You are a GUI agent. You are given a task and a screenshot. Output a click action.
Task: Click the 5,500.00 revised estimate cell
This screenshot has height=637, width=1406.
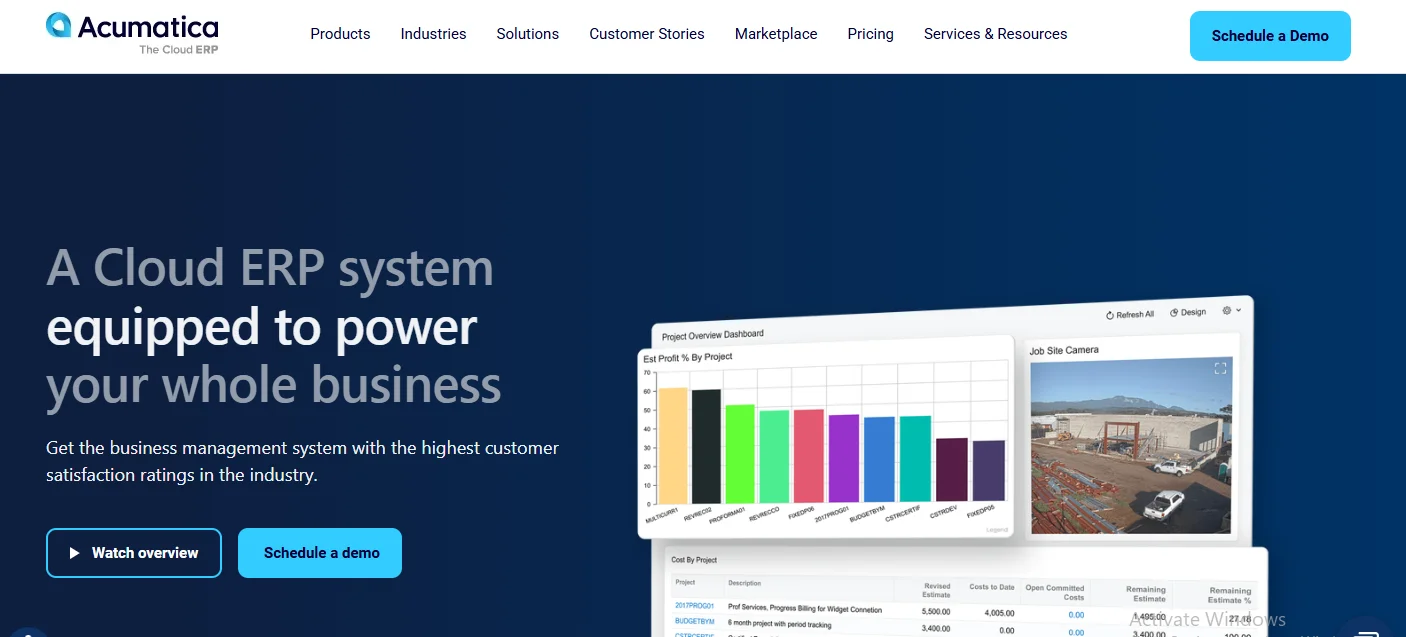coord(936,611)
